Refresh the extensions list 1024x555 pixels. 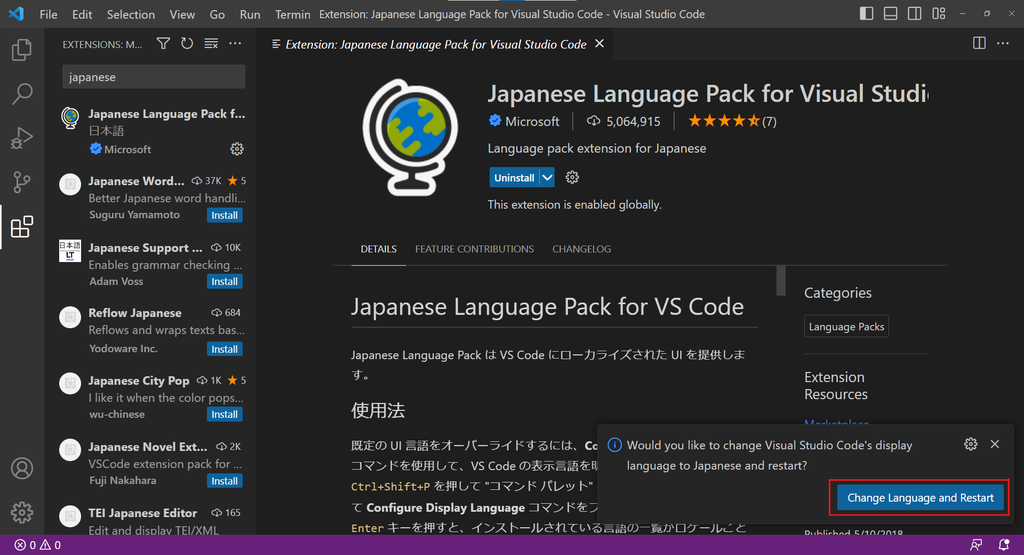click(x=187, y=44)
